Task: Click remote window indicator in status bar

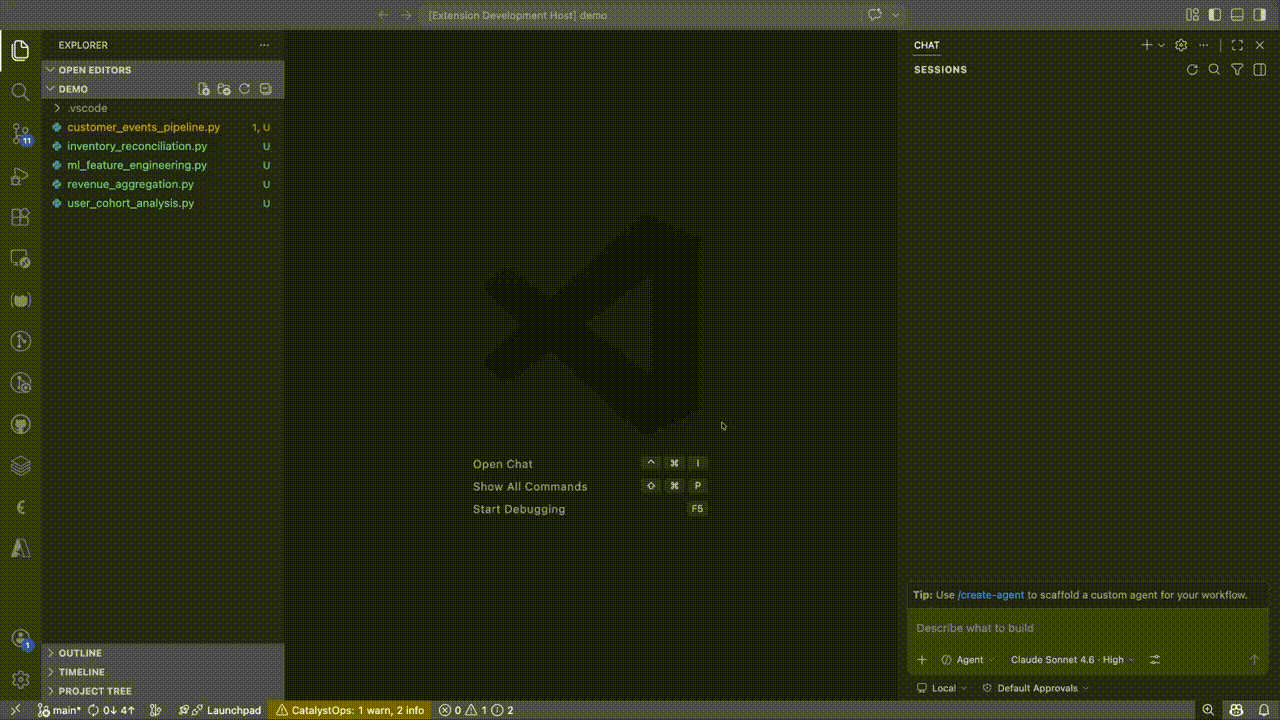Action: pos(15,710)
